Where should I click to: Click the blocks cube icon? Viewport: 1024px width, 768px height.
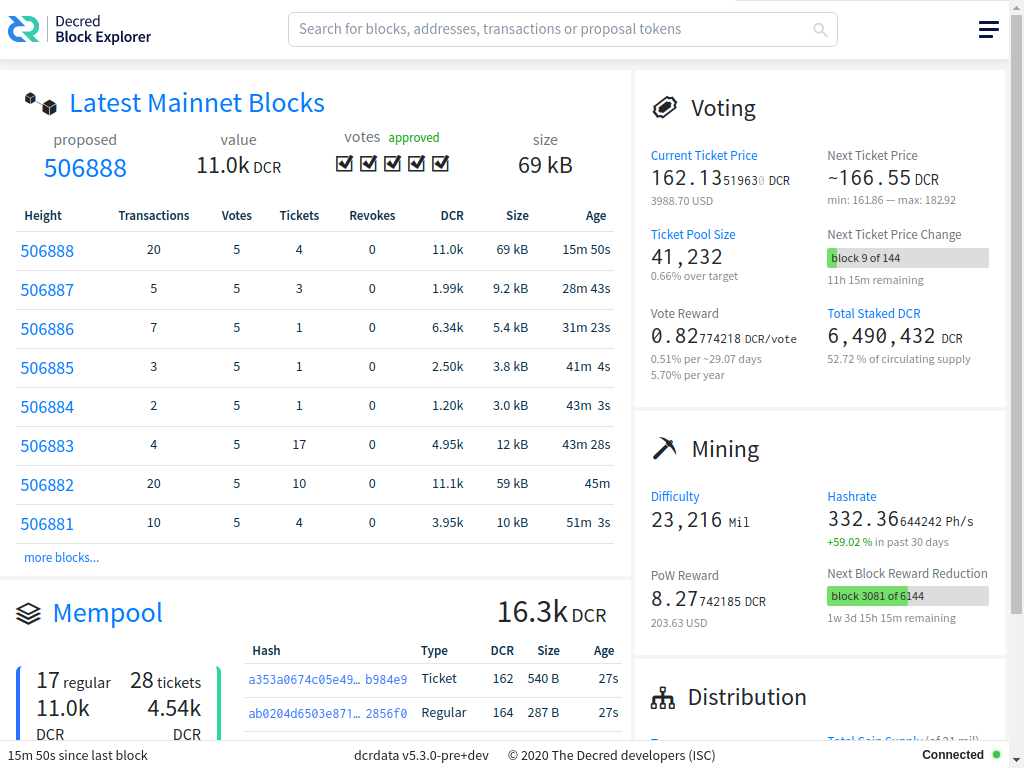coord(40,103)
